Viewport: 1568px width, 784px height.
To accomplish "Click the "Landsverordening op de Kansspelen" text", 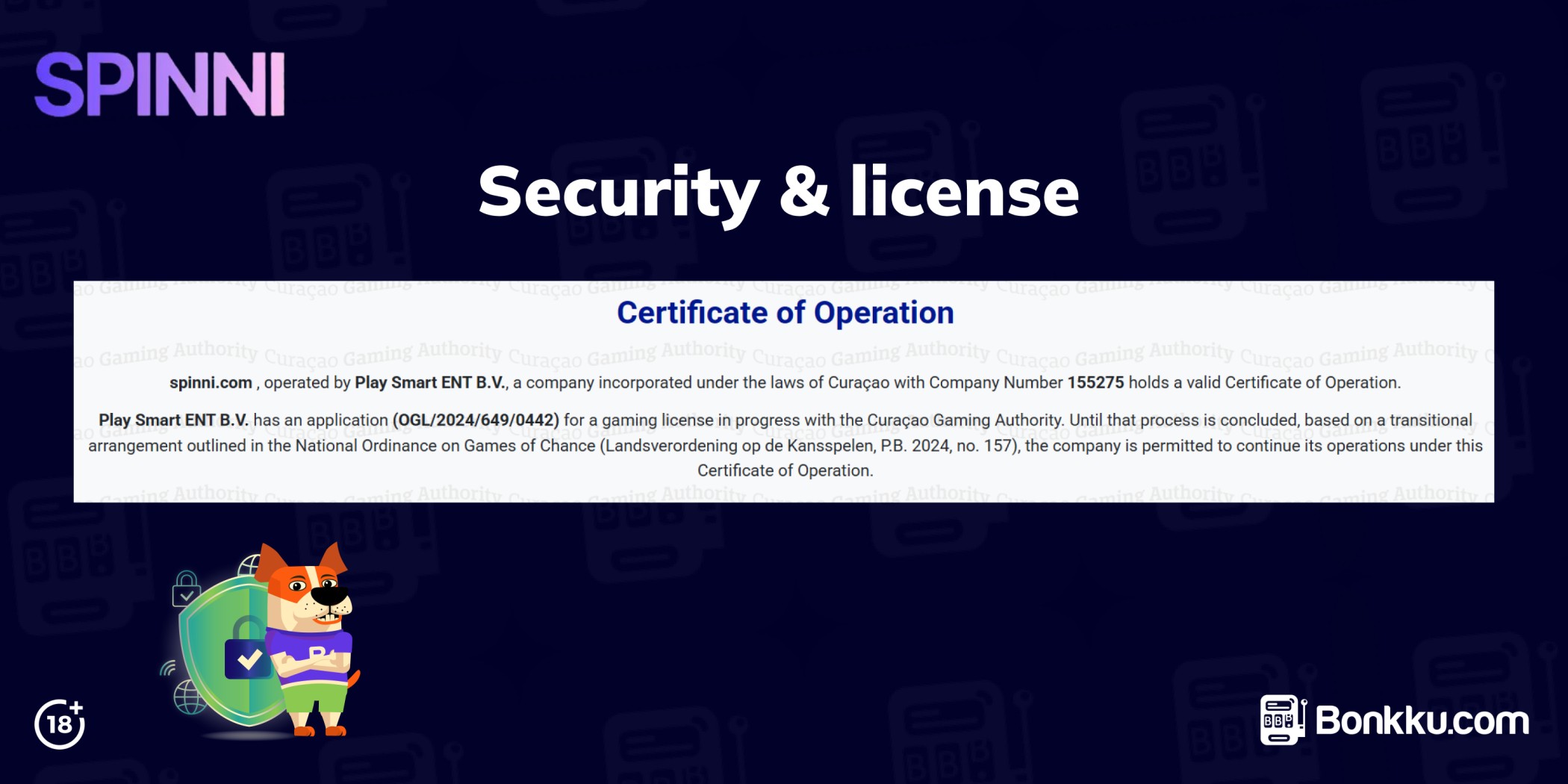I will tap(738, 446).
